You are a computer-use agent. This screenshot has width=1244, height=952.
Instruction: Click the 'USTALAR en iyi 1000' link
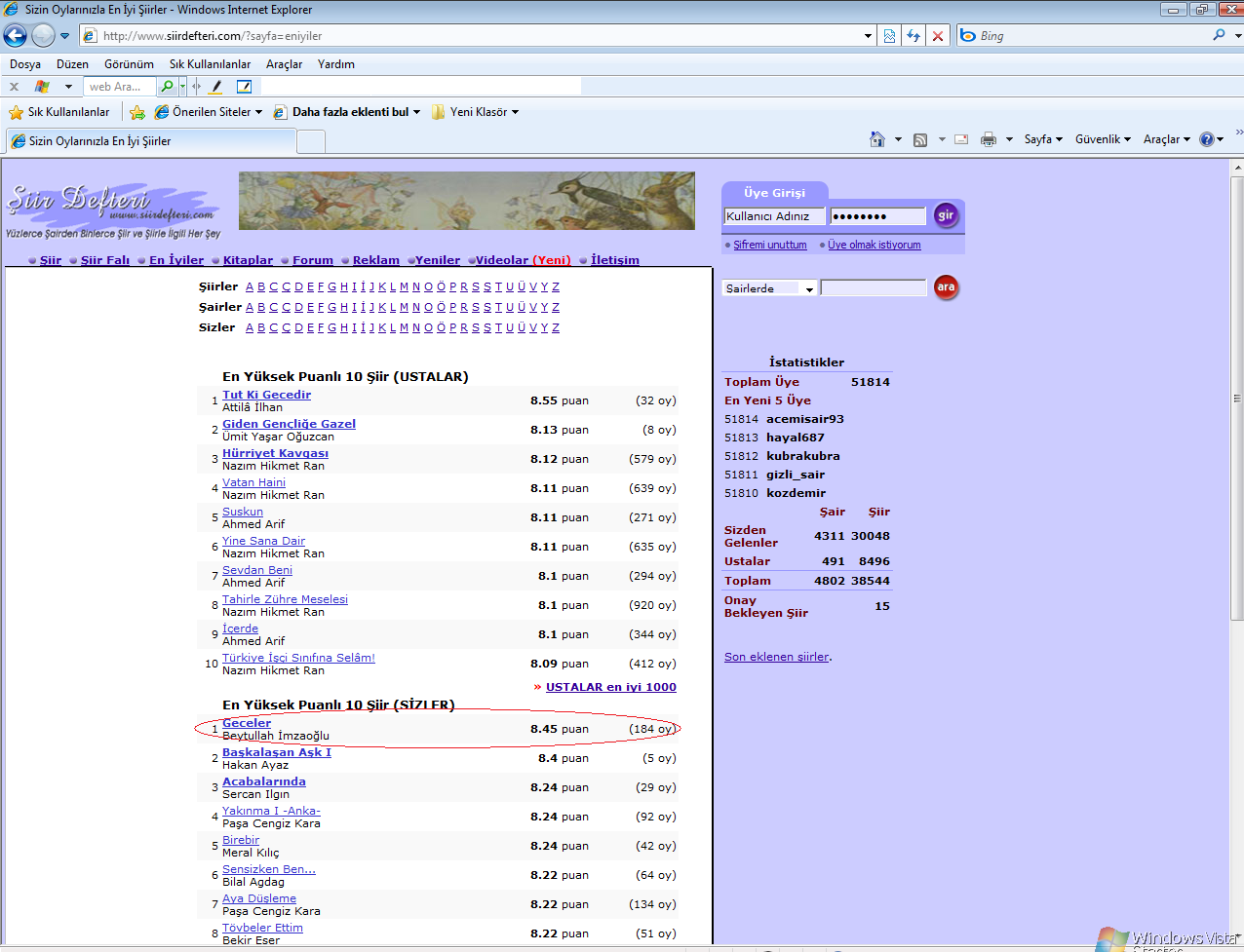610,687
